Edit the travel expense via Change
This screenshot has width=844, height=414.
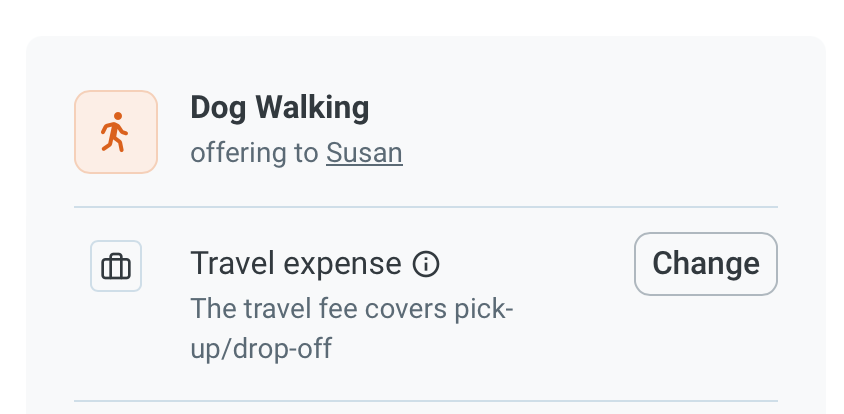tap(706, 264)
